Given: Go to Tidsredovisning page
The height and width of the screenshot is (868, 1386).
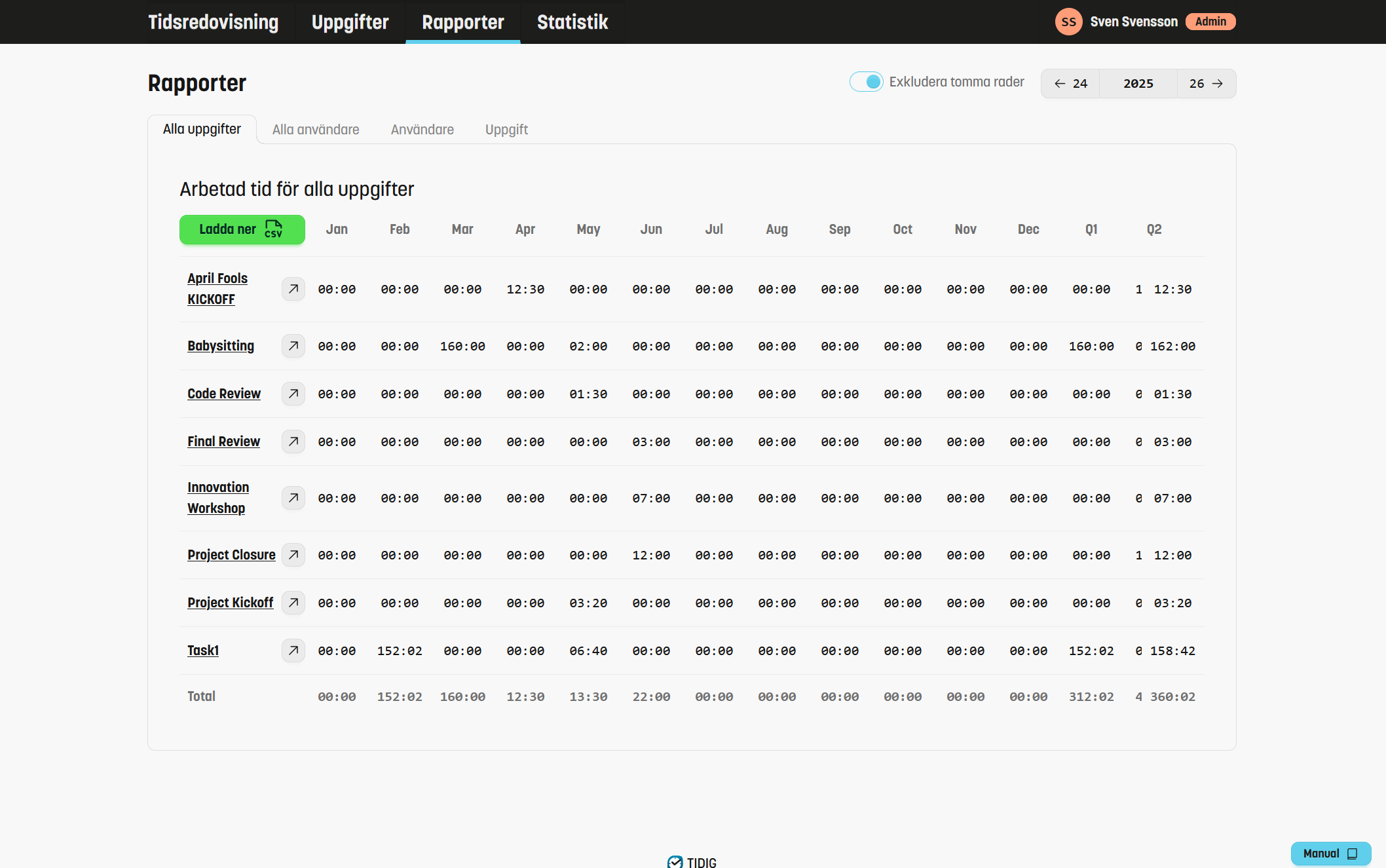Looking at the screenshot, I should [x=213, y=22].
